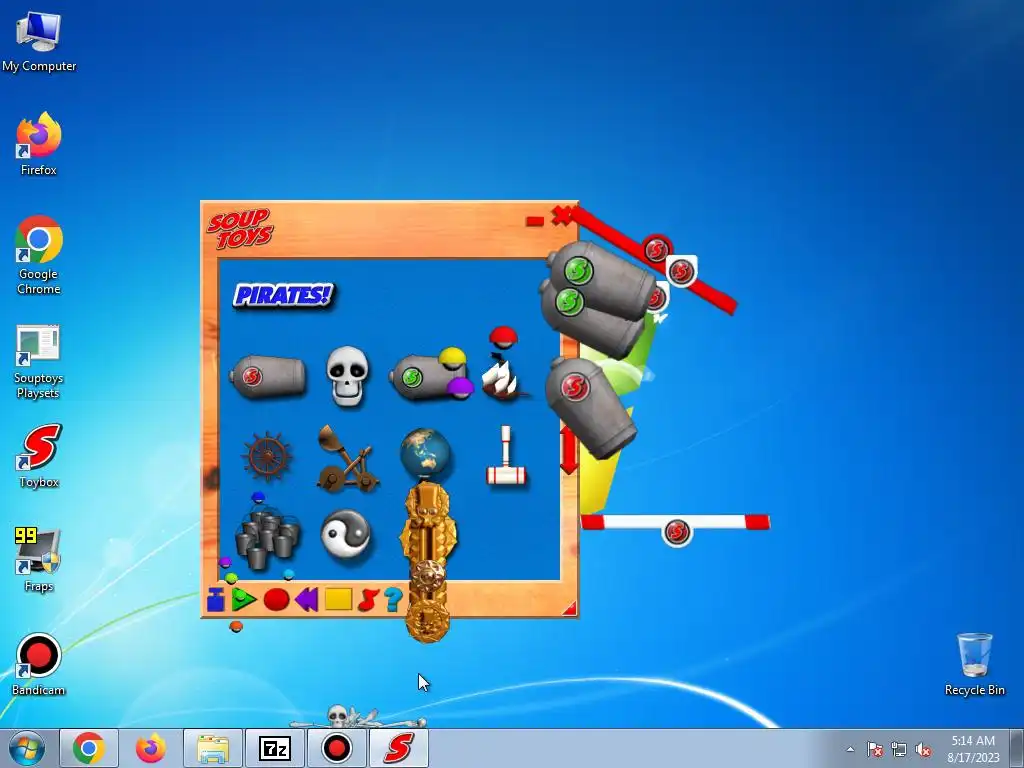Click the S pivot on the white horizontal plank
Image resolution: width=1024 pixels, height=768 pixels.
click(x=677, y=532)
